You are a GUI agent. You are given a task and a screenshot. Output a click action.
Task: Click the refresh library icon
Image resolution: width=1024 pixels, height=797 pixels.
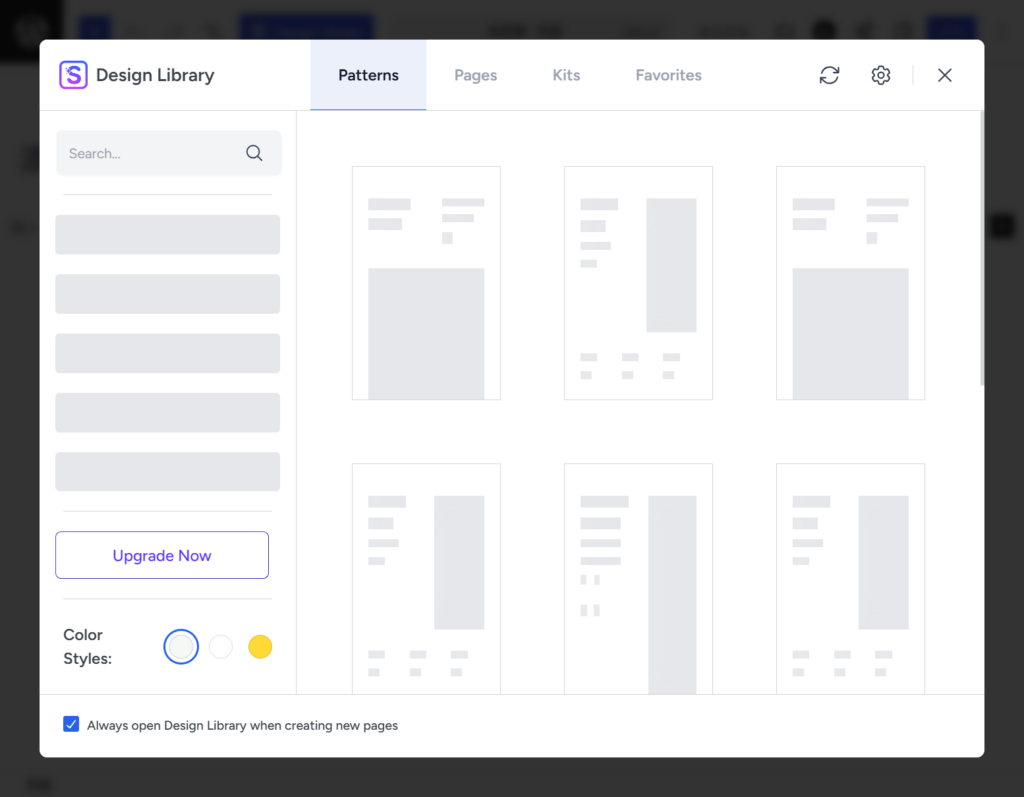(x=829, y=75)
